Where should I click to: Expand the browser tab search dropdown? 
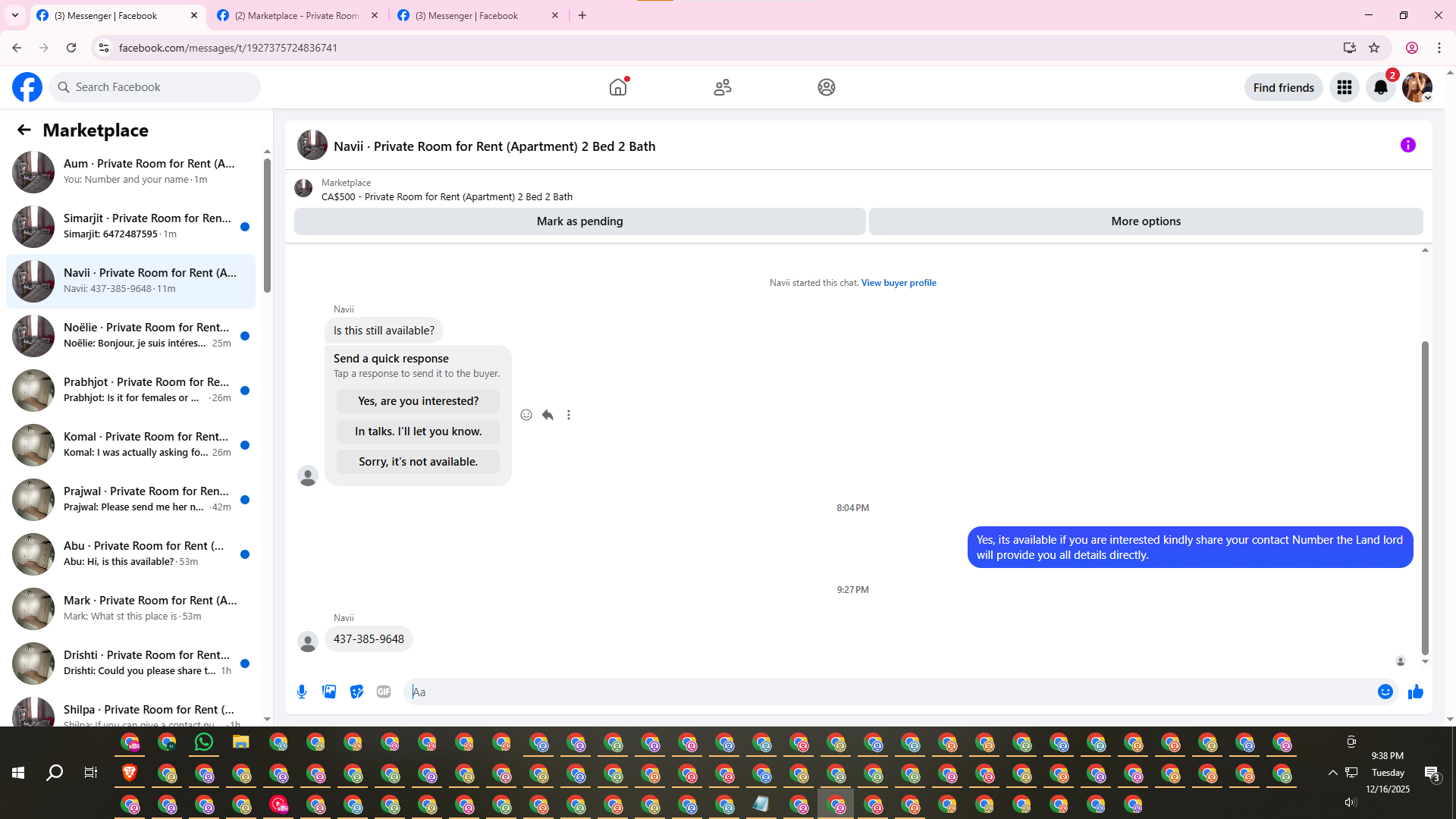coord(15,15)
